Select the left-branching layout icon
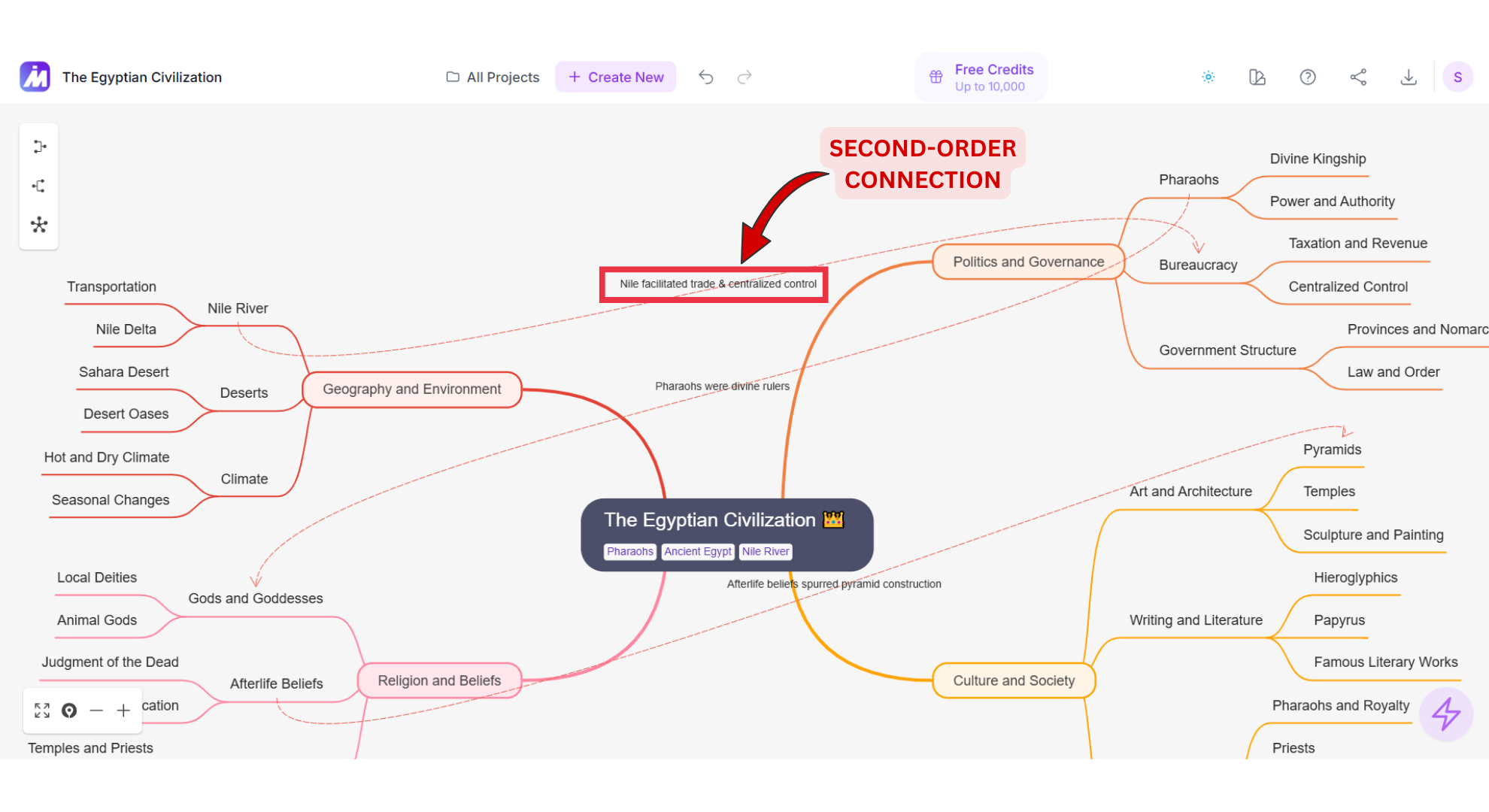Image resolution: width=1489 pixels, height=812 pixels. (x=39, y=186)
